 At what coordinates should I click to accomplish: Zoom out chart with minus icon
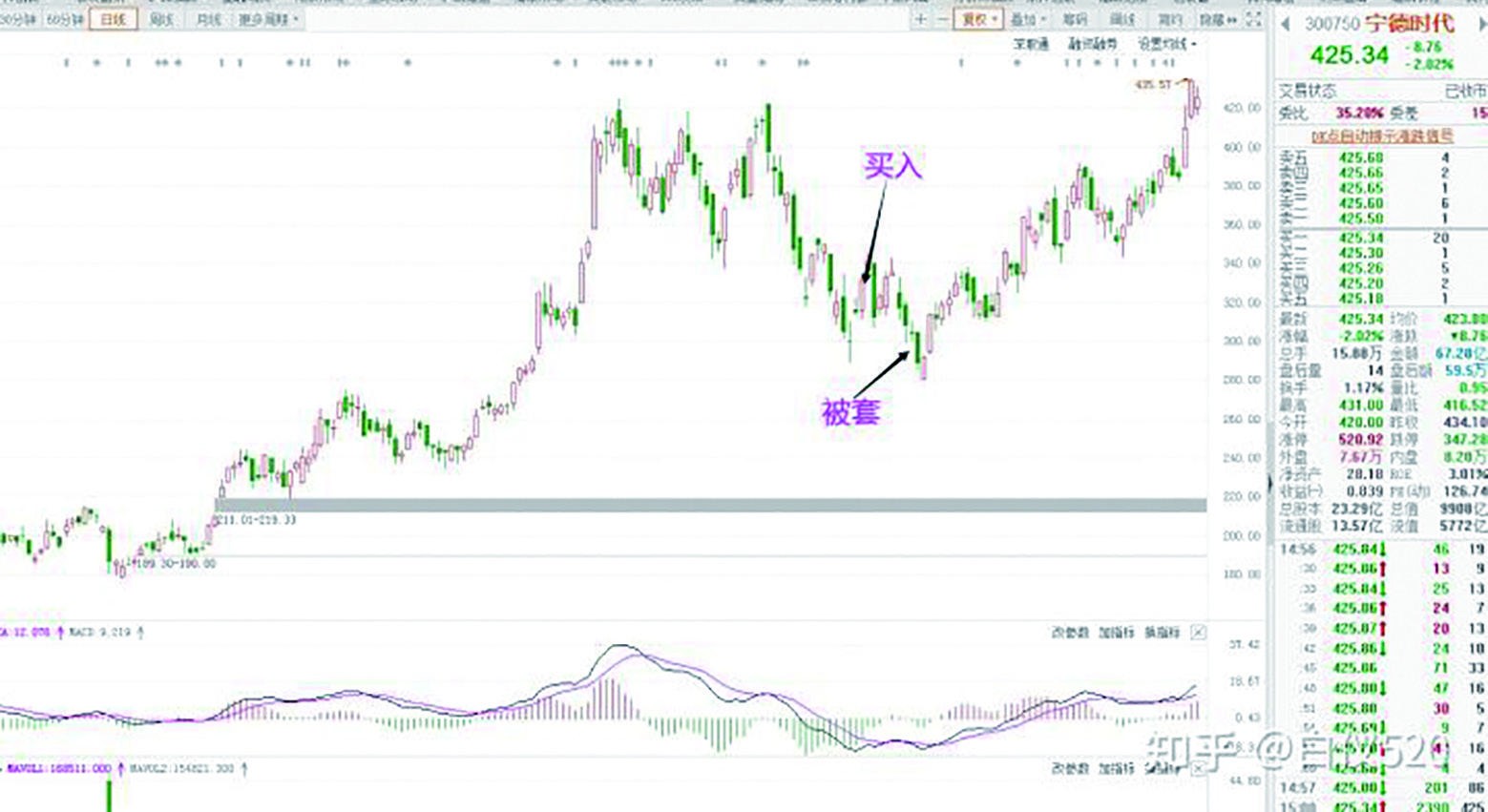[943, 19]
